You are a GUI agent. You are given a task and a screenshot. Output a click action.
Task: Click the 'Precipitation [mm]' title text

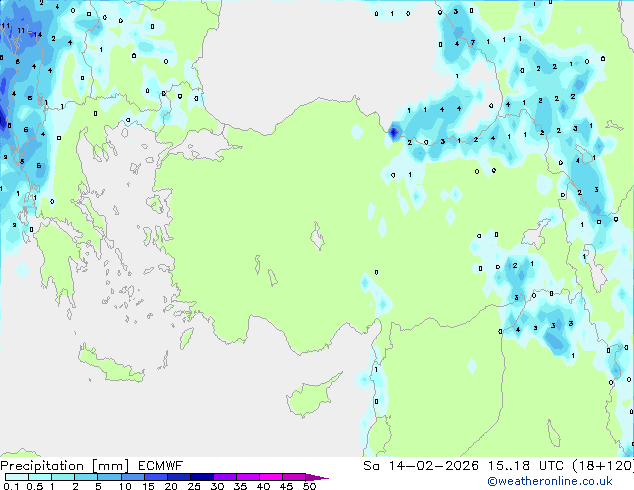[x=65, y=466]
